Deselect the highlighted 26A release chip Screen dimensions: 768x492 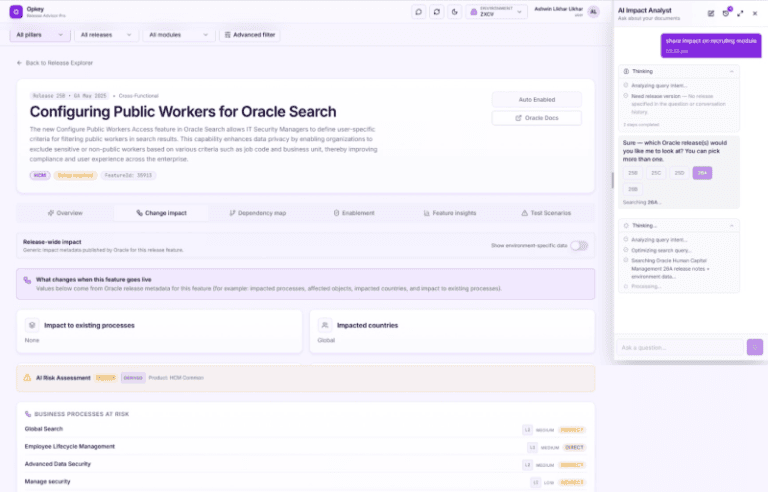(702, 173)
